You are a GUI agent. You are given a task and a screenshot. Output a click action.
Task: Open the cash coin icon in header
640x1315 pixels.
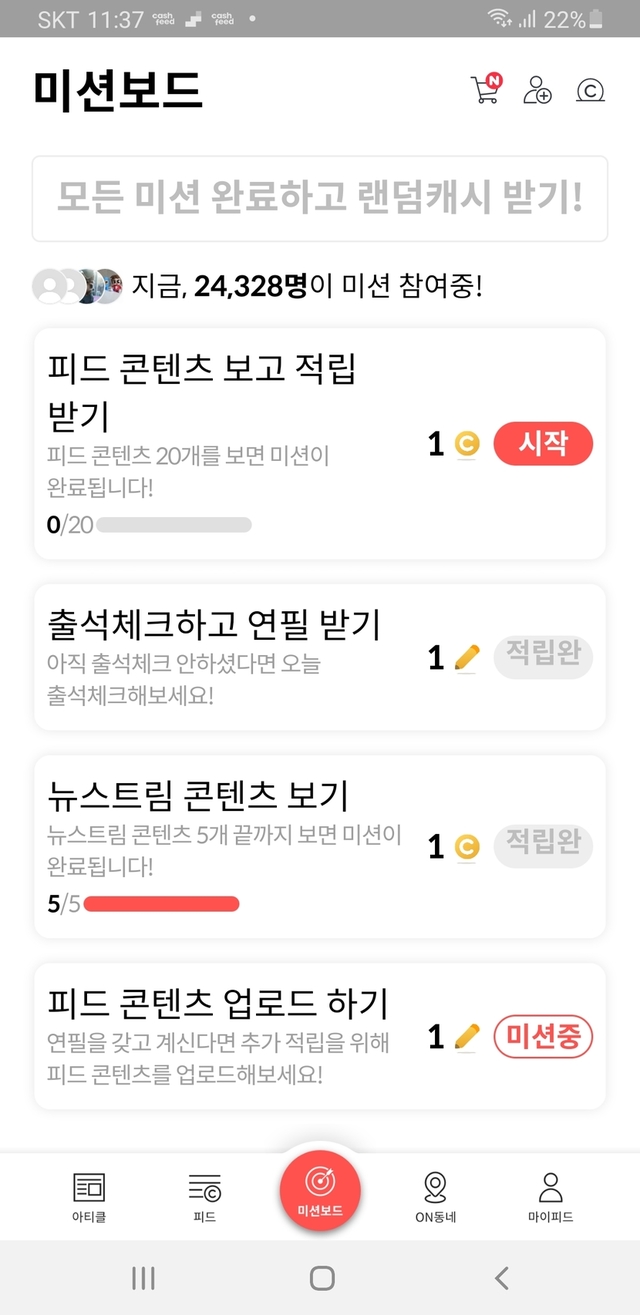point(590,91)
